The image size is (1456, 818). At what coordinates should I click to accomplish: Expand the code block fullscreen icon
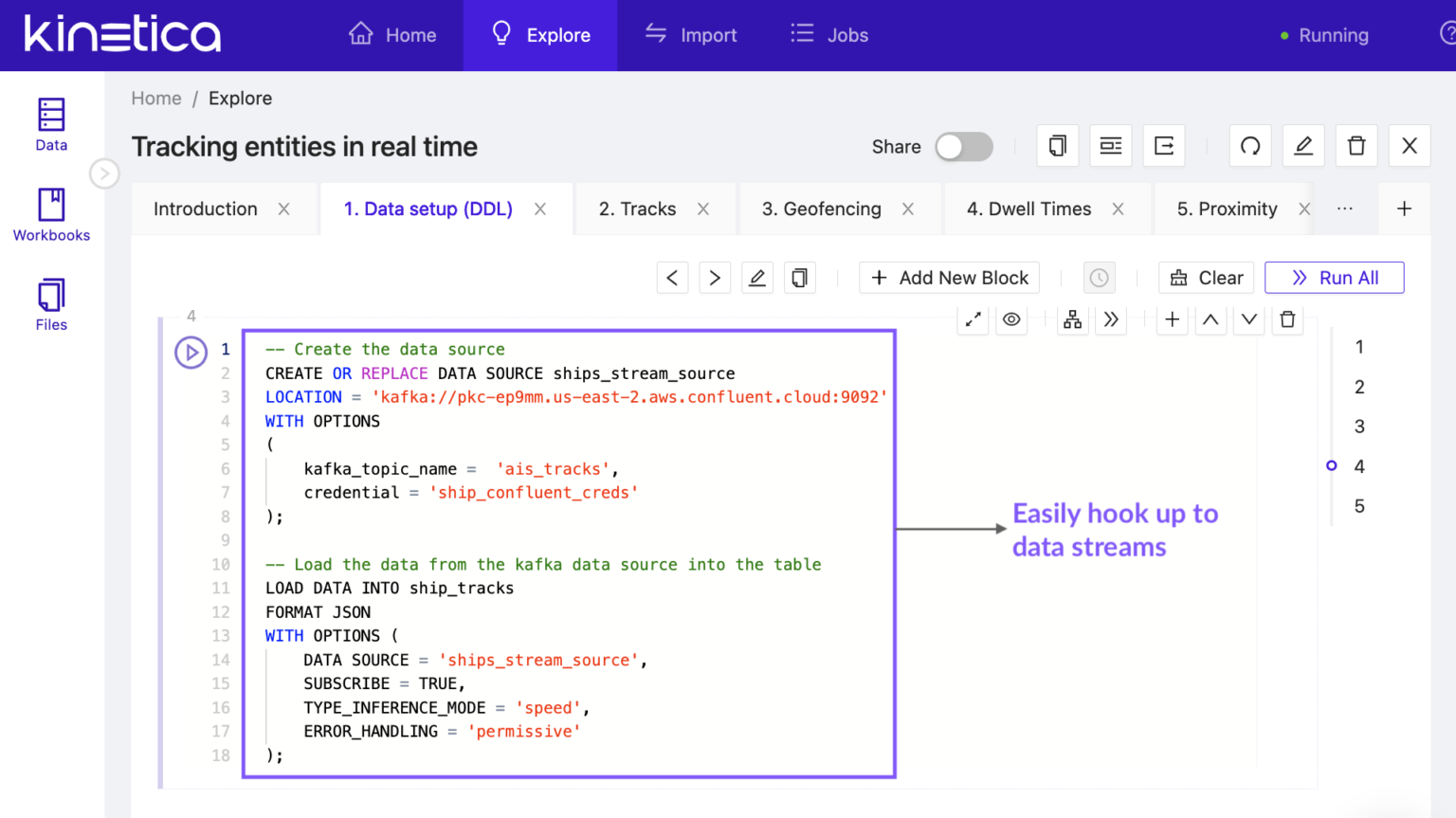[973, 319]
